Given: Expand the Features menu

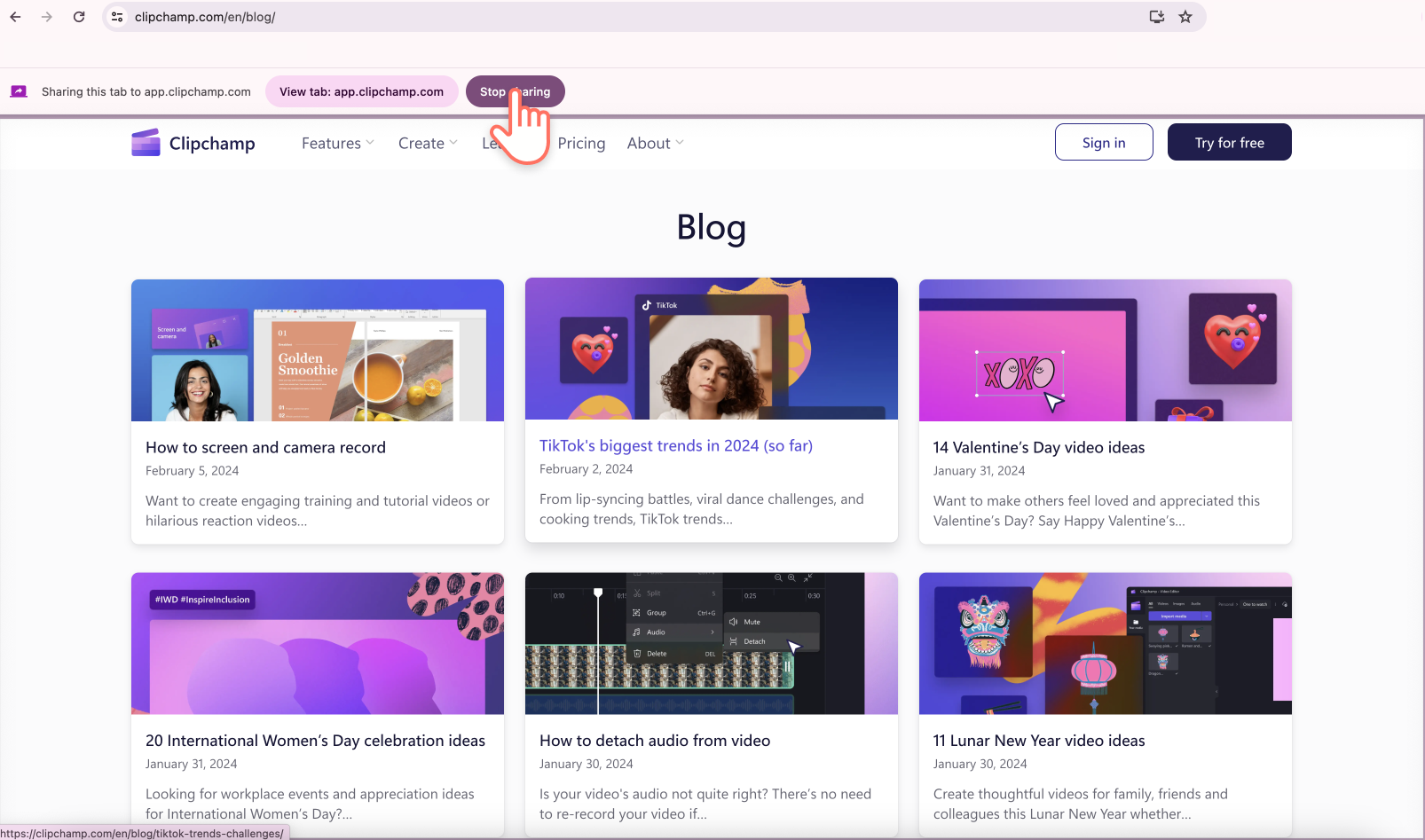Looking at the screenshot, I should [x=338, y=143].
